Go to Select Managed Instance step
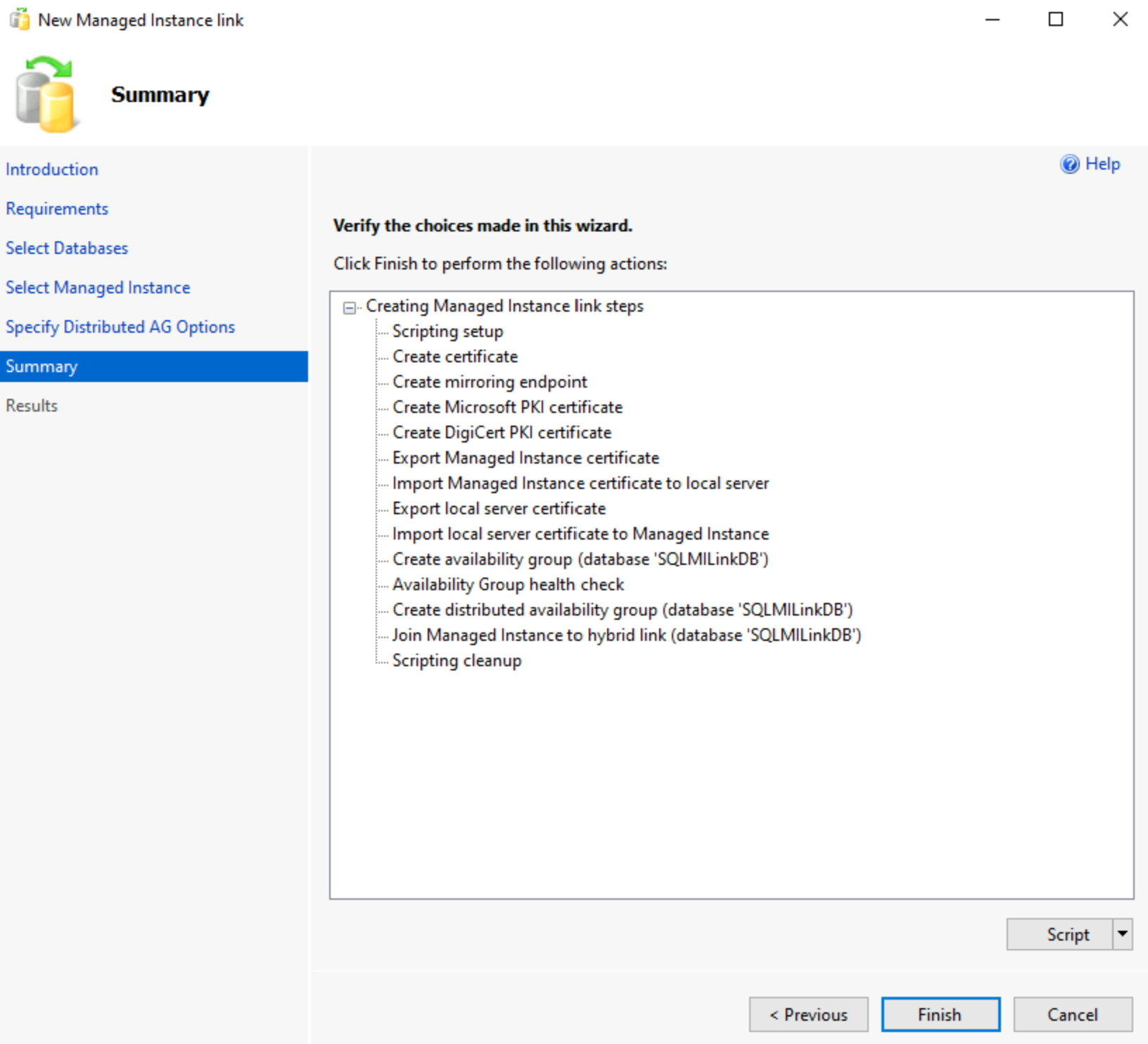Screen dimensions: 1148x1044 (x=98, y=287)
